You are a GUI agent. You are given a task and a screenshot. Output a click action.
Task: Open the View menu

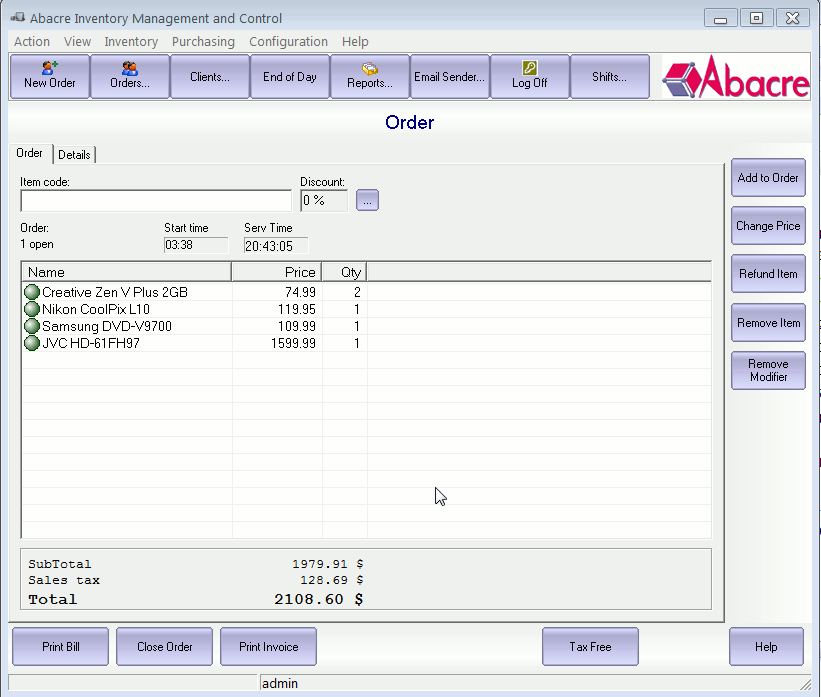click(77, 41)
